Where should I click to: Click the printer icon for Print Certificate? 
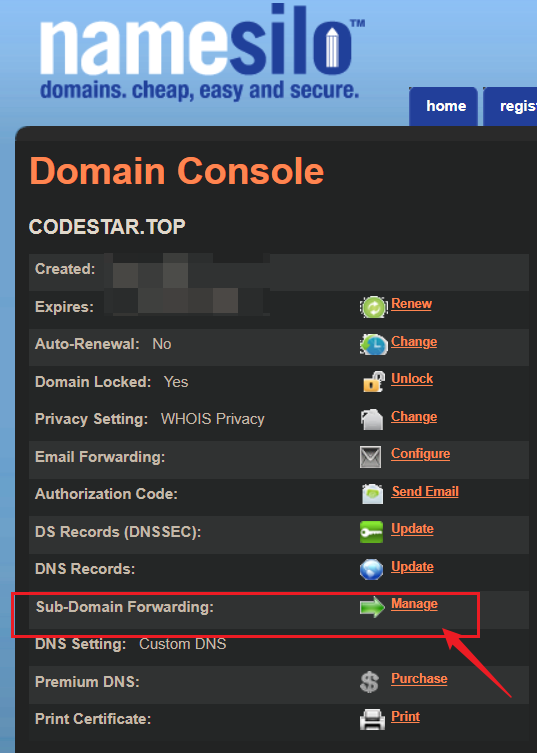pyautogui.click(x=372, y=719)
